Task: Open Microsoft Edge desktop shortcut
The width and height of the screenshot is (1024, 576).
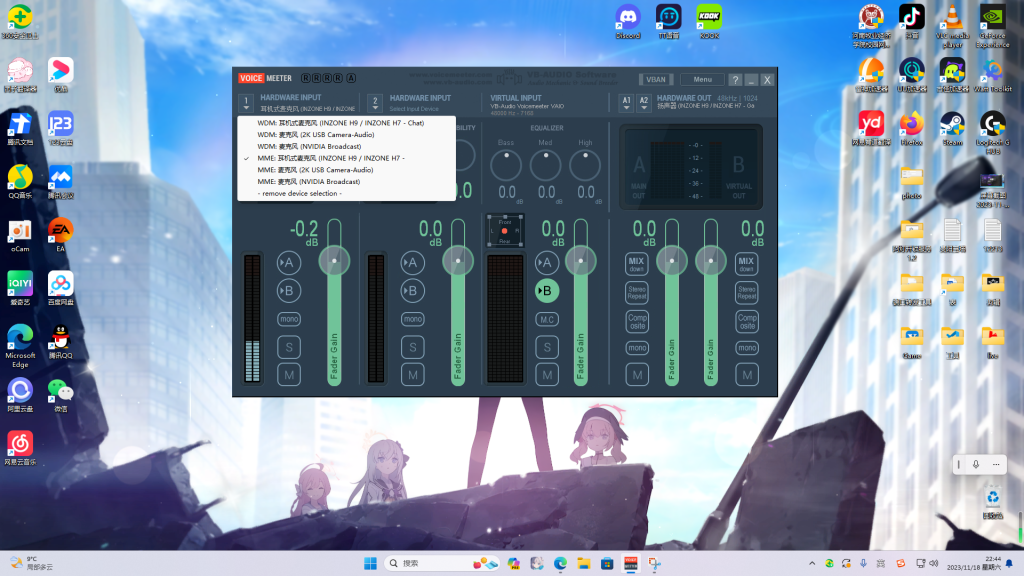Action: click(20, 346)
